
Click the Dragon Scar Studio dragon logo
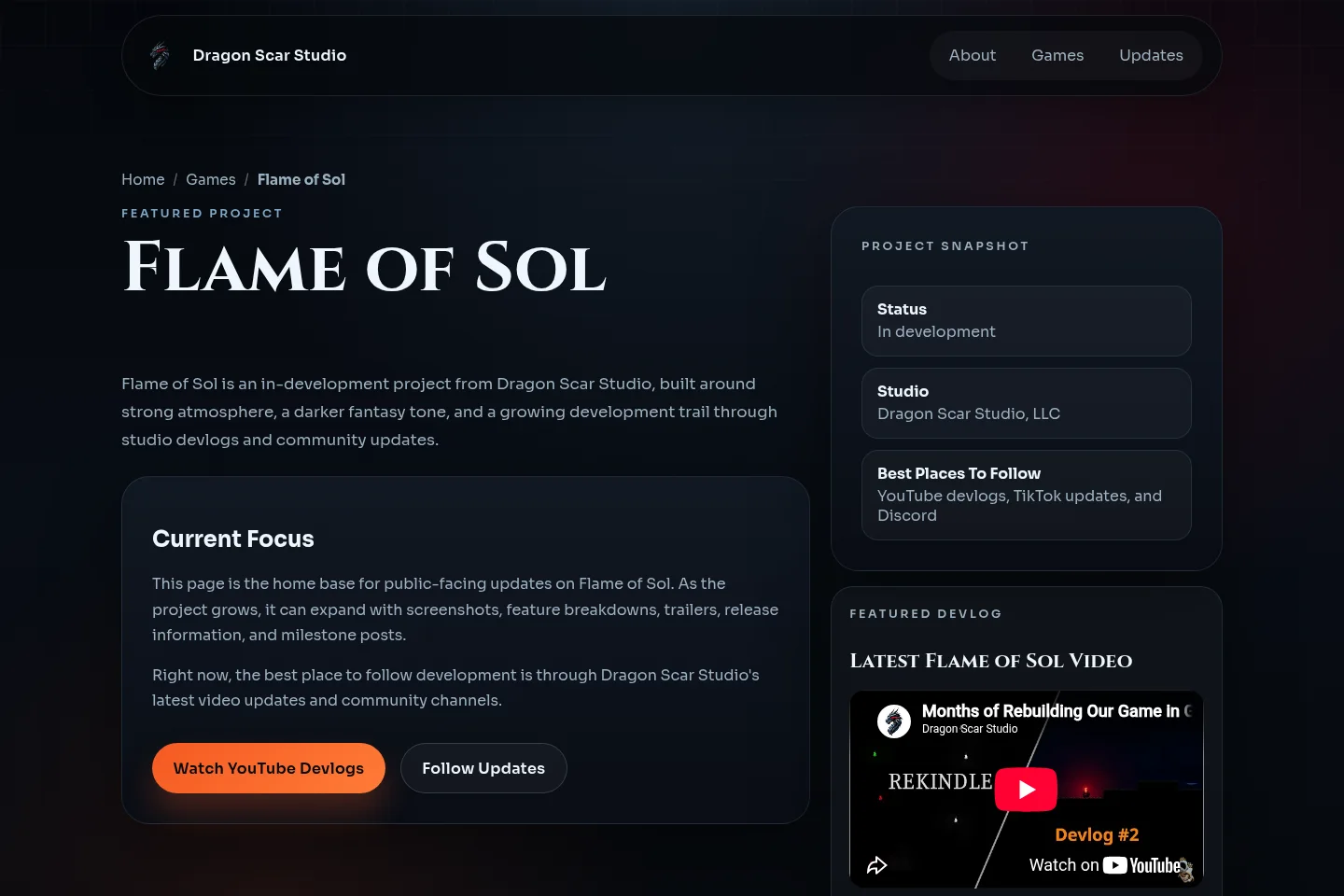pyautogui.click(x=161, y=56)
